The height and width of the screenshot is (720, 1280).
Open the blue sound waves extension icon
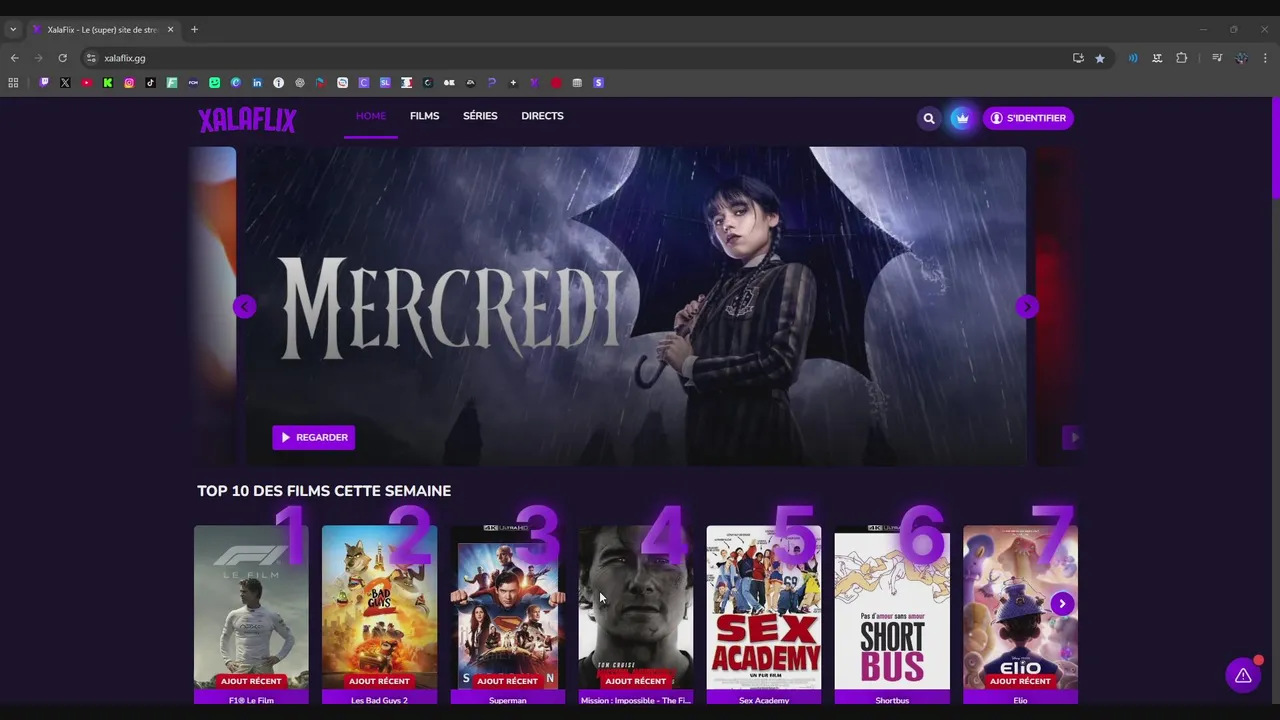tap(1133, 58)
